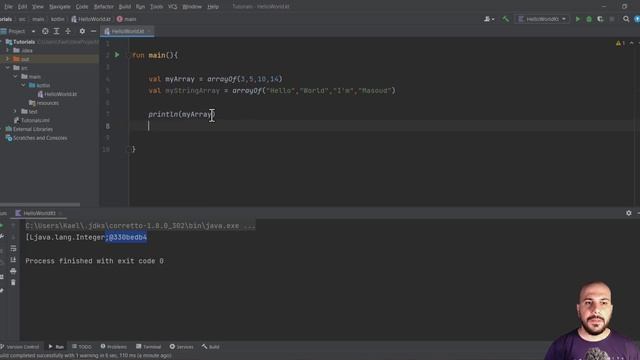Select HelloWorld.kt in project tree
Screen dimensions: 640x360
coord(57,94)
